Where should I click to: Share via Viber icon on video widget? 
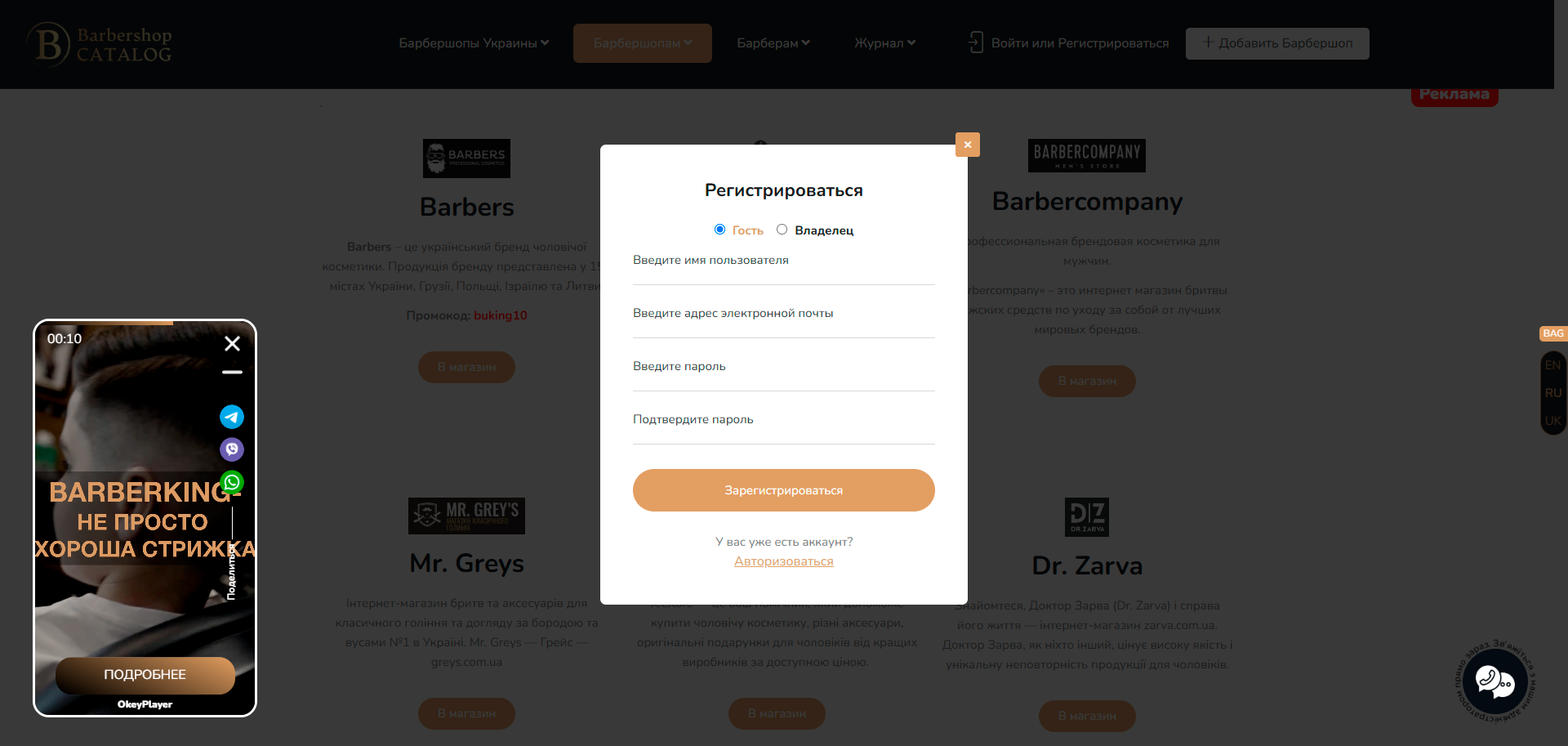pyautogui.click(x=232, y=449)
